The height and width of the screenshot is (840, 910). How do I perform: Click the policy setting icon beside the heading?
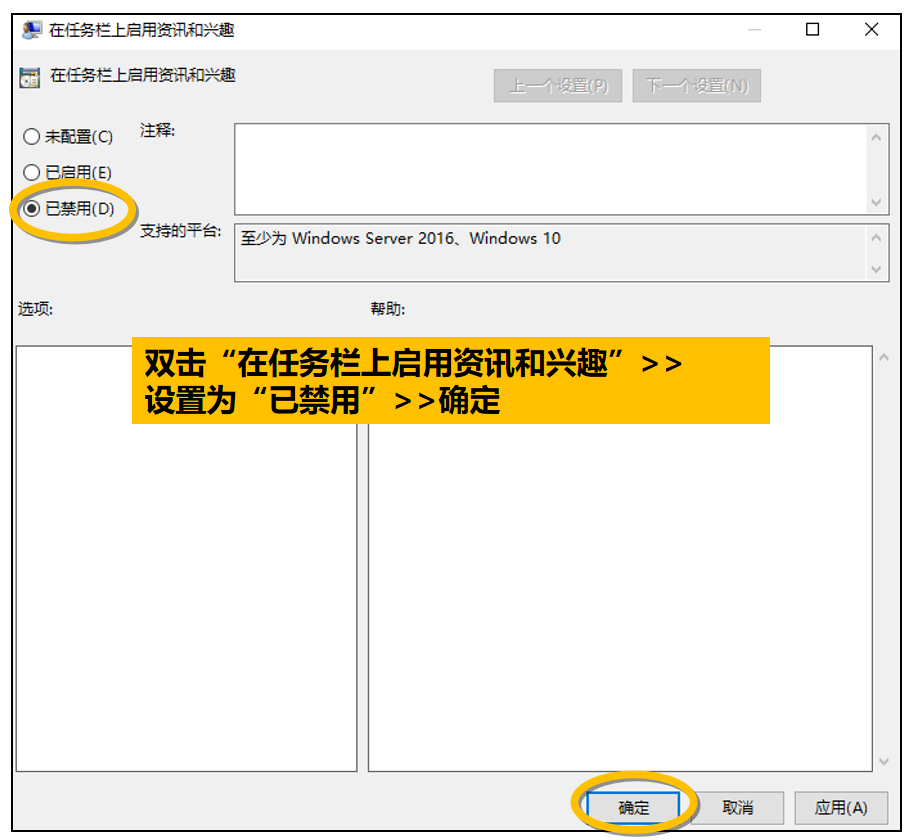click(30, 78)
